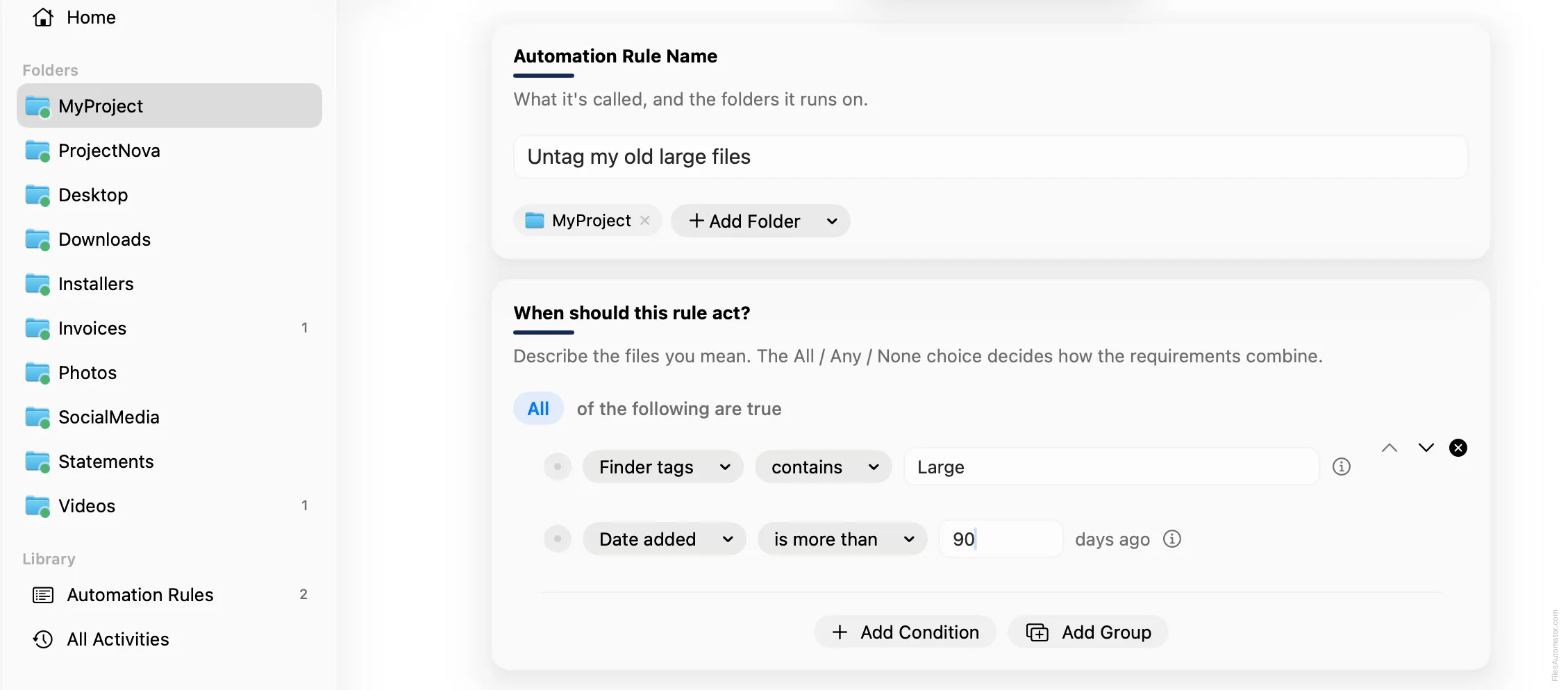Click the Add Condition button

(x=905, y=632)
